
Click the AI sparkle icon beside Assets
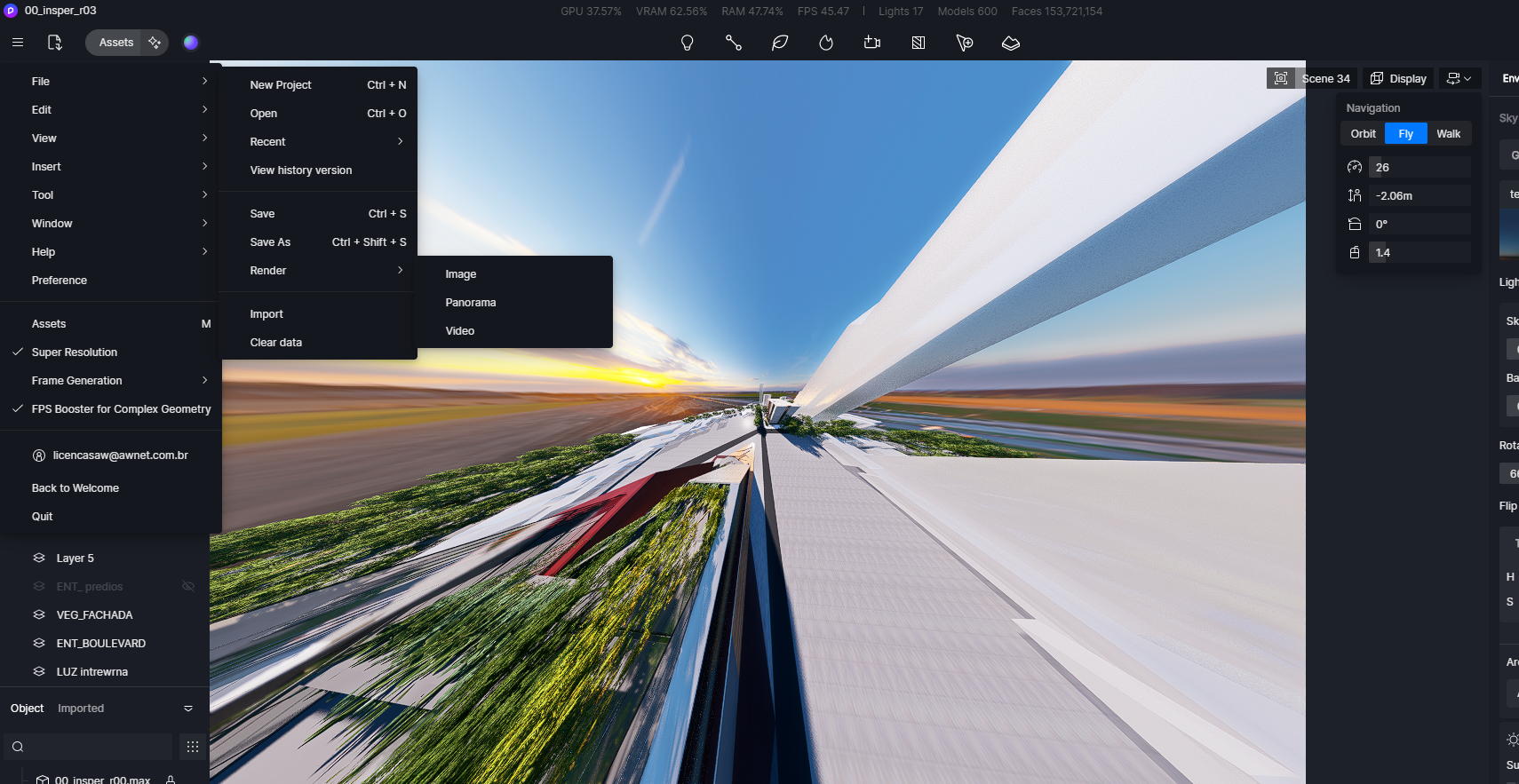155,43
